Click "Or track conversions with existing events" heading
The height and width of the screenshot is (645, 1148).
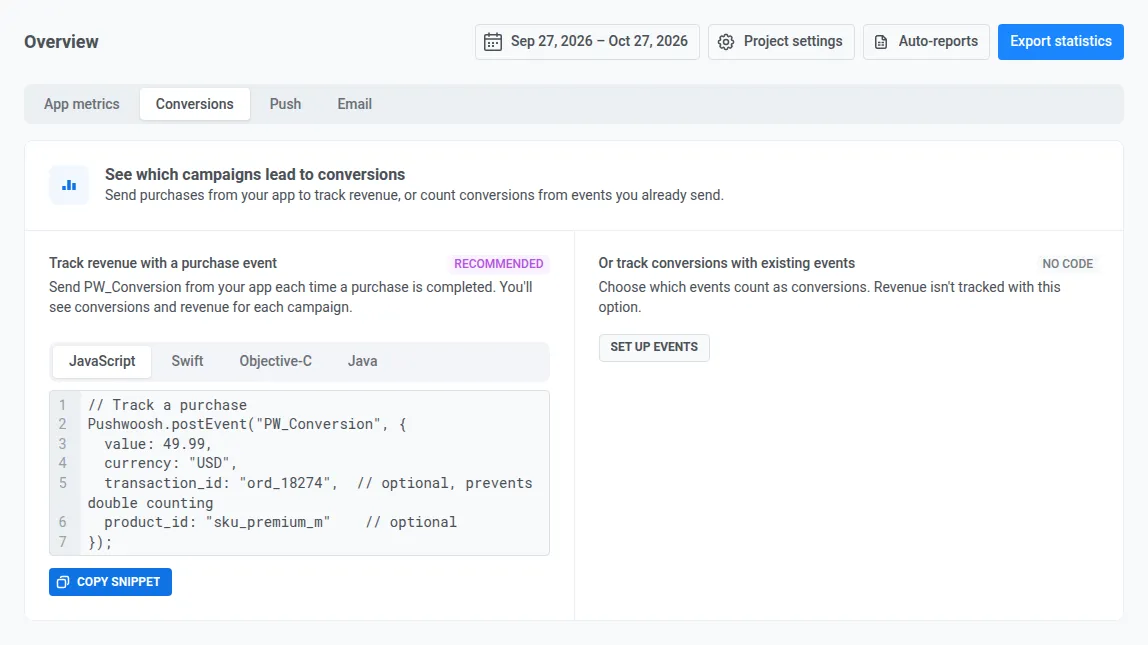click(x=726, y=263)
